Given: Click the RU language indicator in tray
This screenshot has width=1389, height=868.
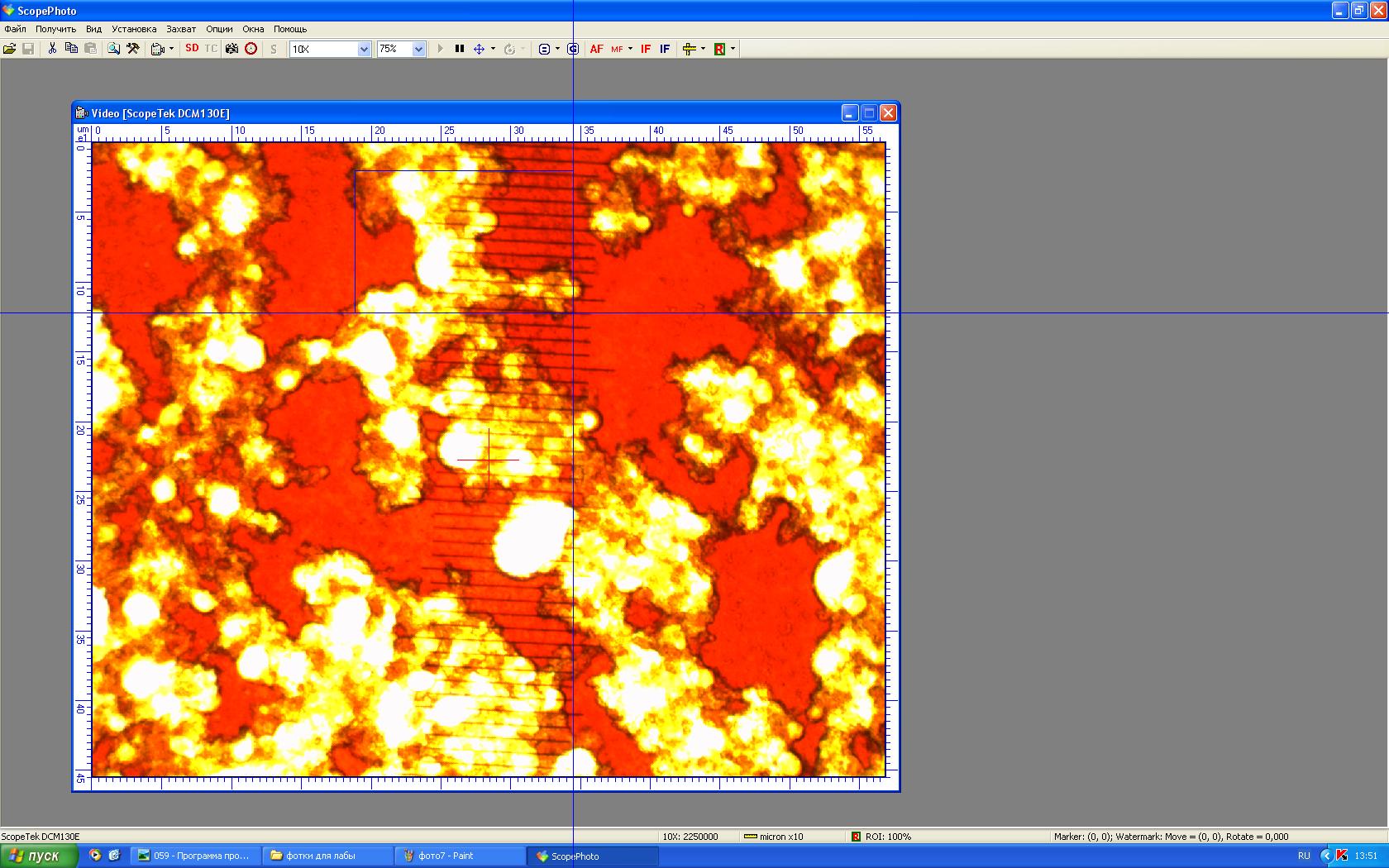Looking at the screenshot, I should (x=1304, y=856).
